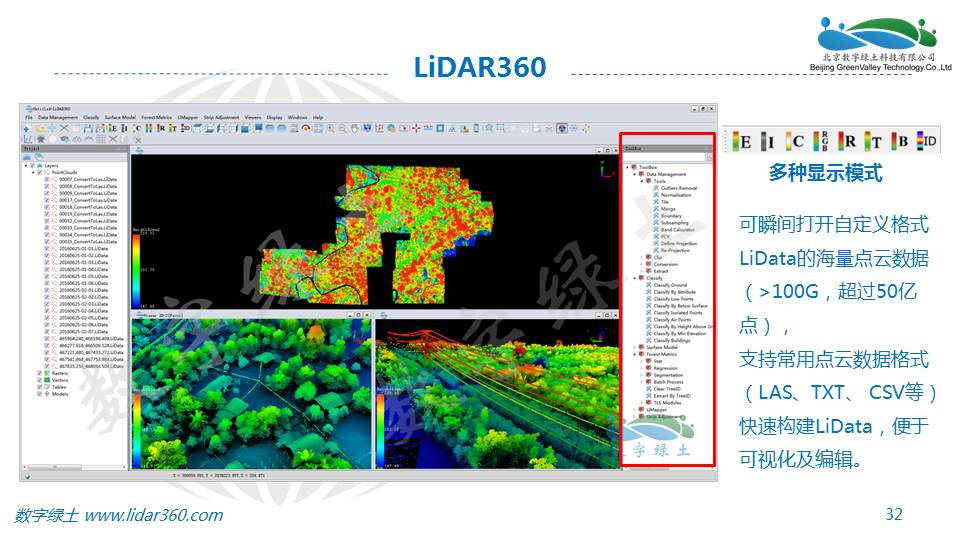Uncheck 20160625-02-07.LiData layer
This screenshot has width=960, height=540.
pos(47,331)
